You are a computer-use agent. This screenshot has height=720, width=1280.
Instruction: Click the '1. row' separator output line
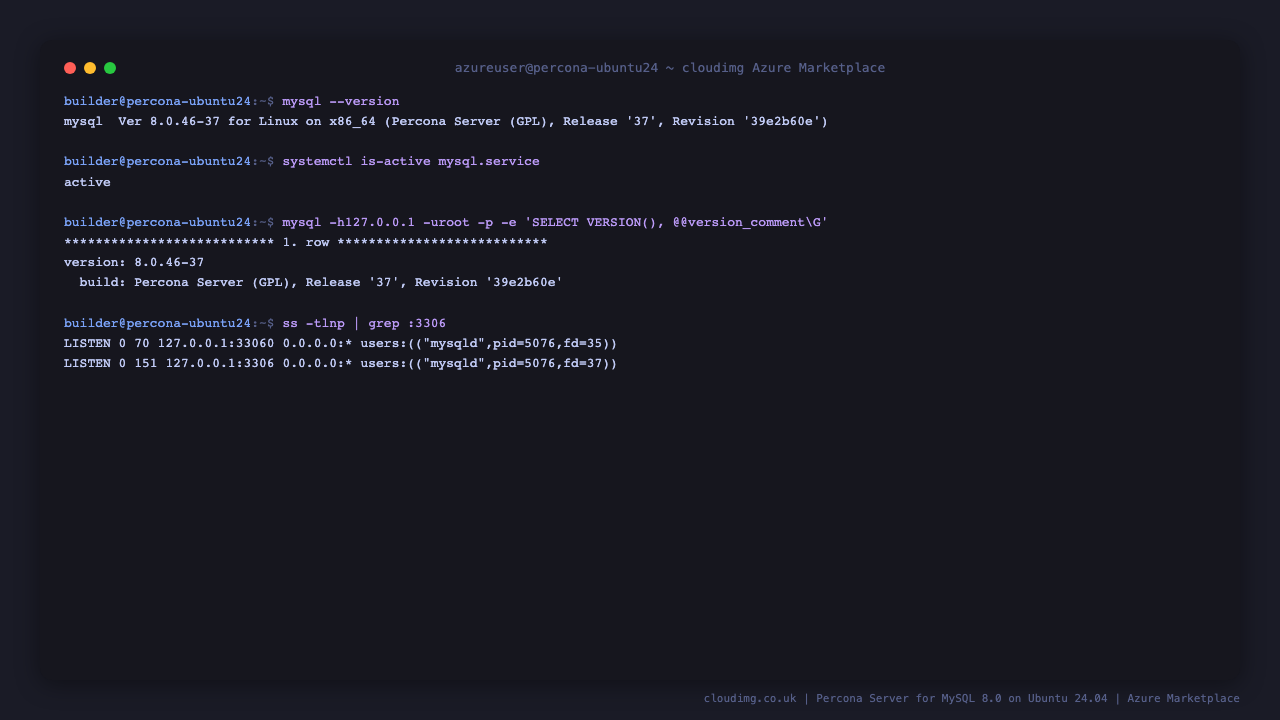pos(306,242)
